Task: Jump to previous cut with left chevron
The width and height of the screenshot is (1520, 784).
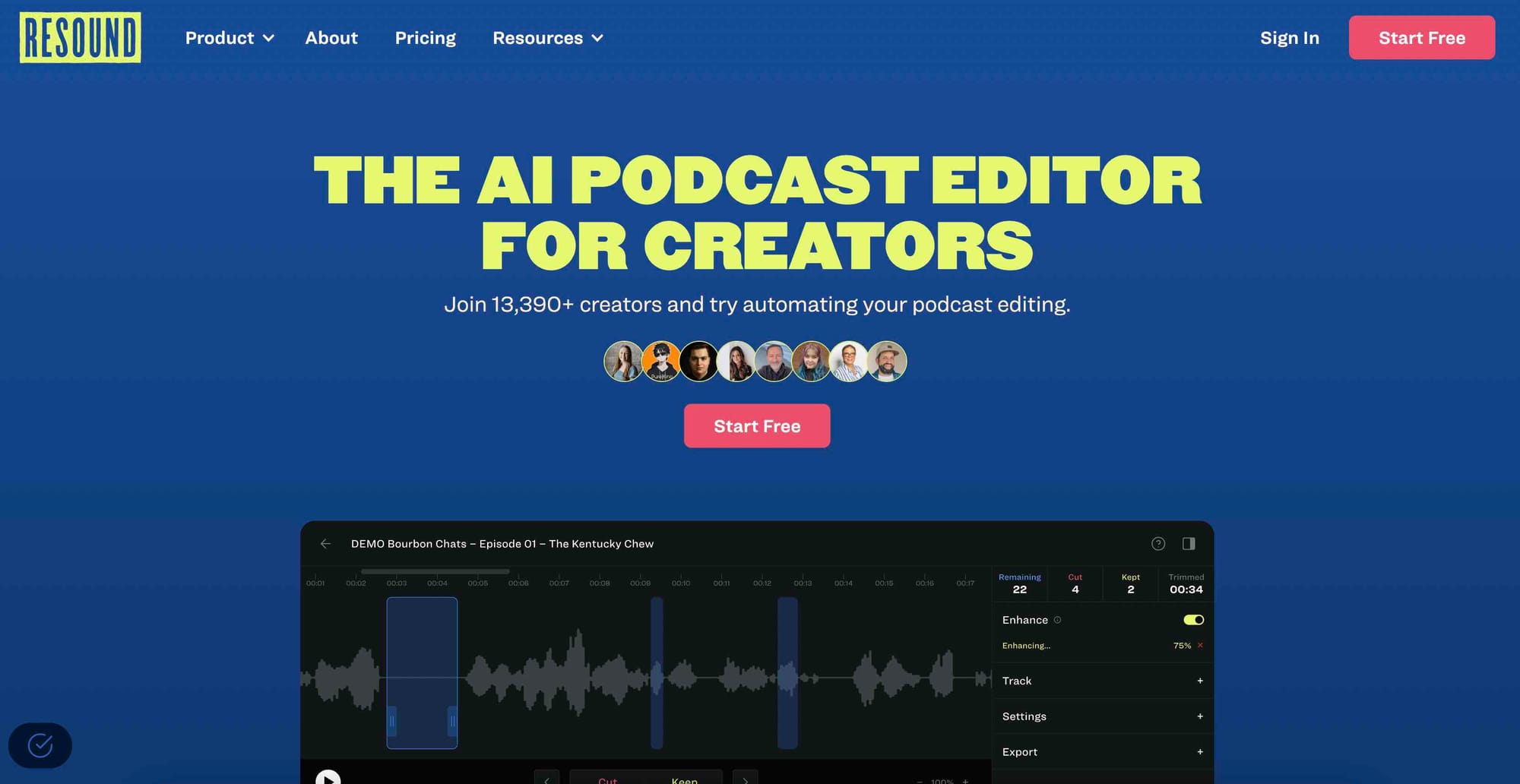Action: point(547,779)
